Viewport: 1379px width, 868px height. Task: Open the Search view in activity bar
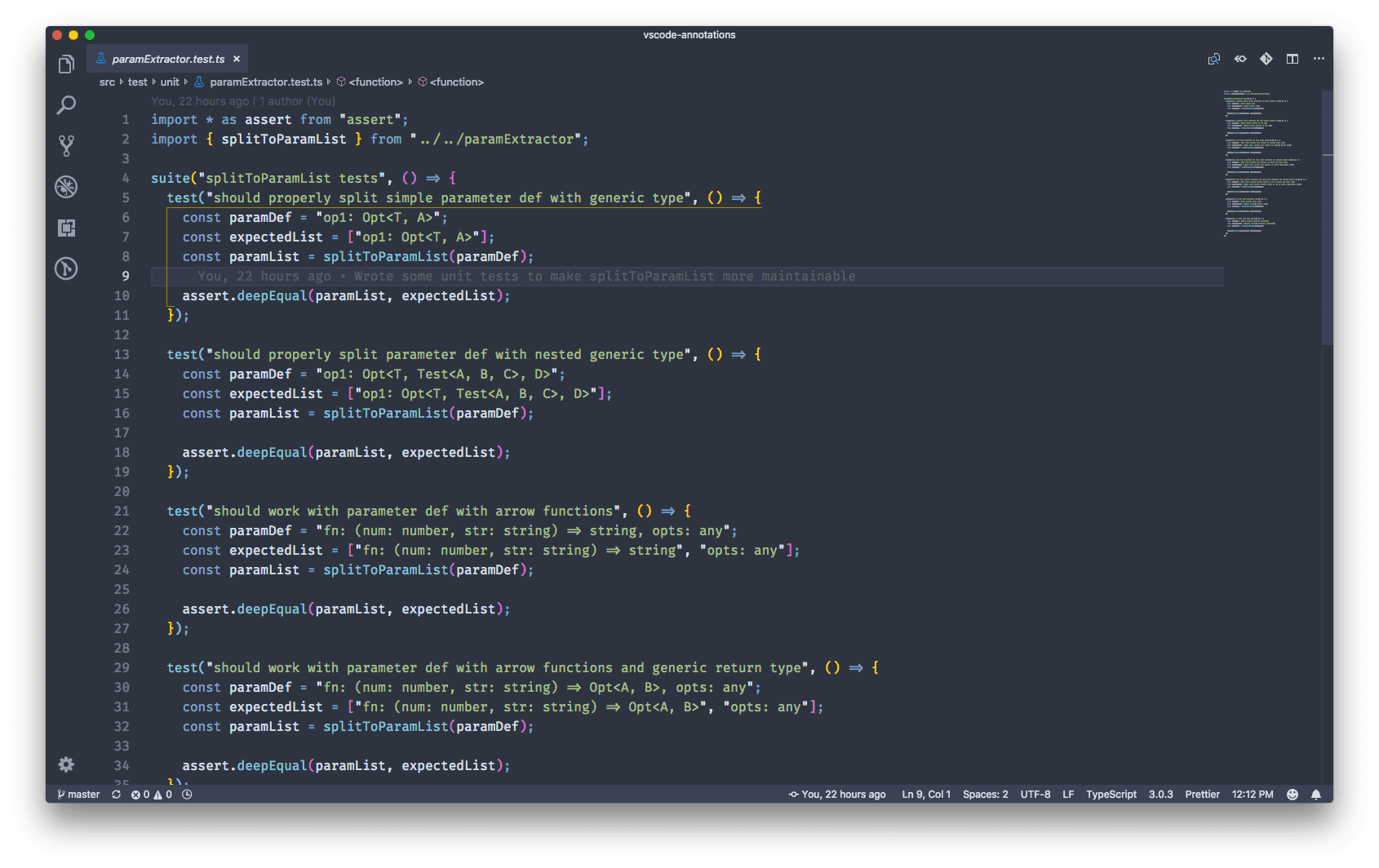[x=66, y=105]
